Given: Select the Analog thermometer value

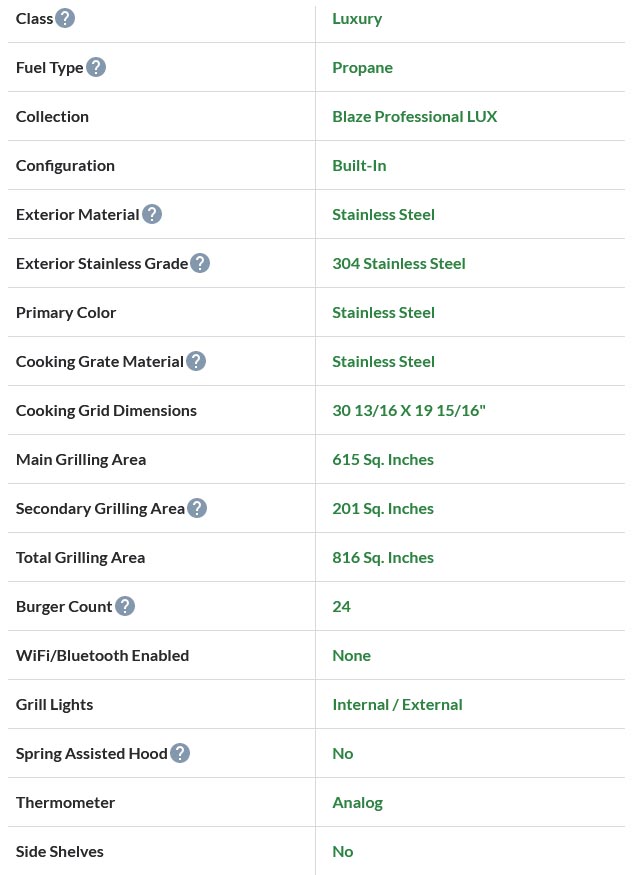Looking at the screenshot, I should click(x=357, y=802).
